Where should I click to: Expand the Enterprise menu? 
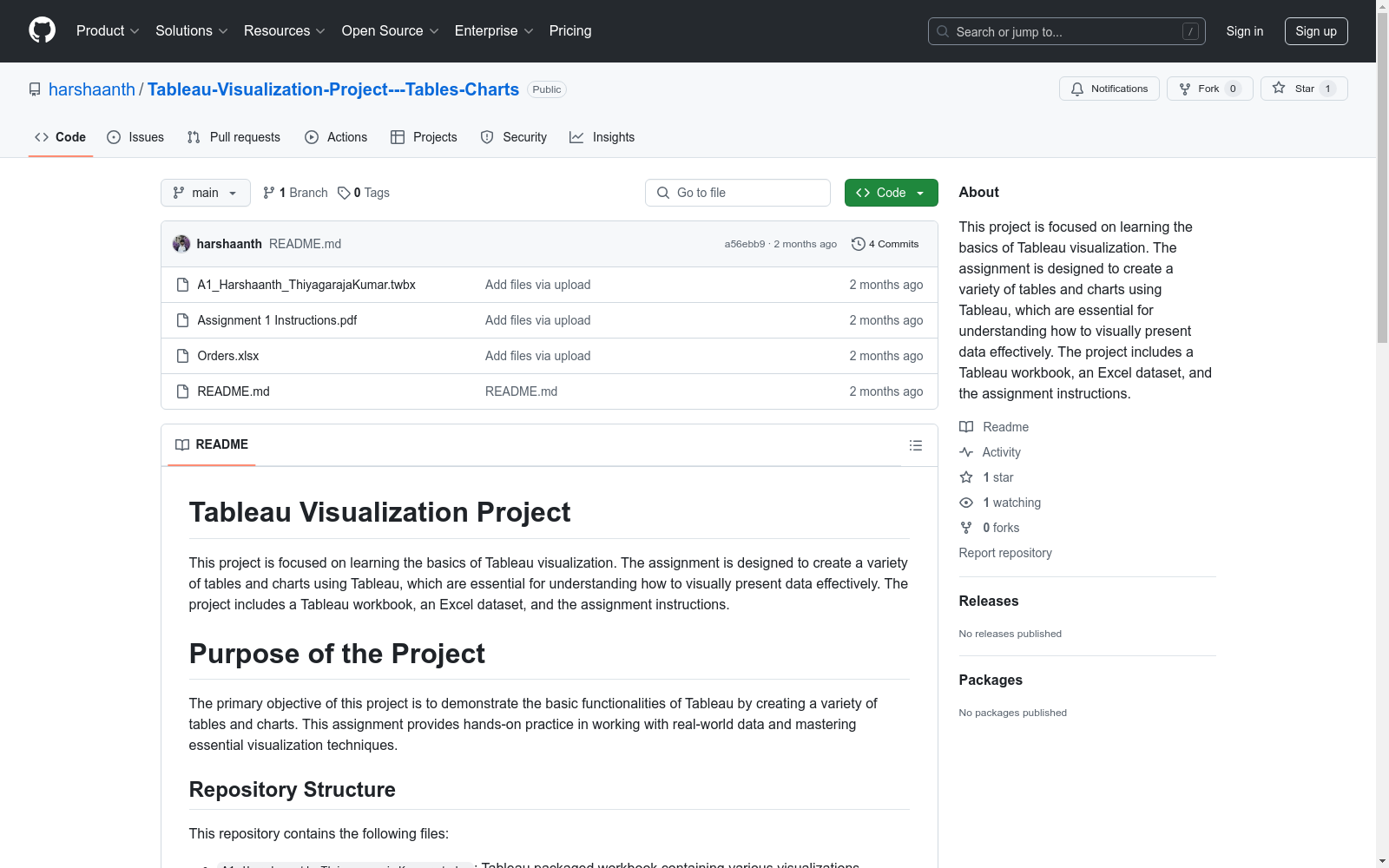[494, 30]
